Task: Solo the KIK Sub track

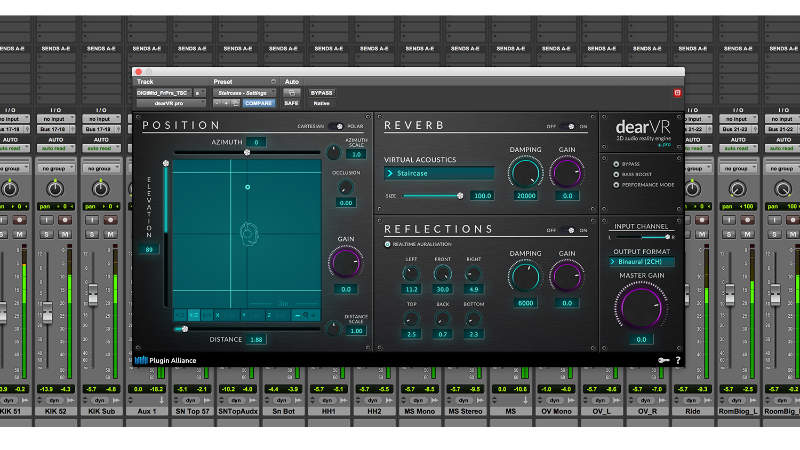Action: tap(92, 234)
